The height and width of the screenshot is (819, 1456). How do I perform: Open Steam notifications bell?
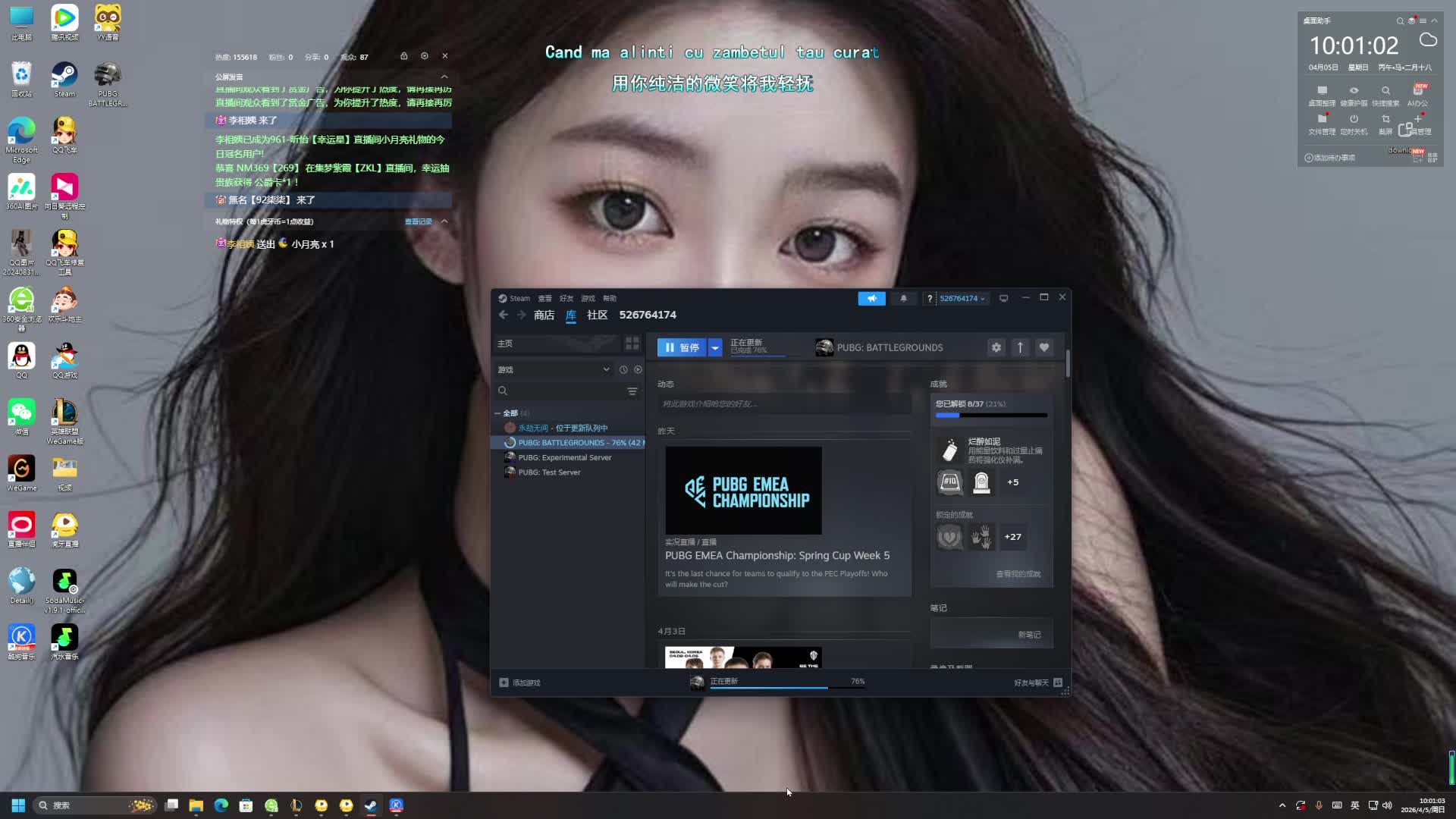(x=903, y=299)
